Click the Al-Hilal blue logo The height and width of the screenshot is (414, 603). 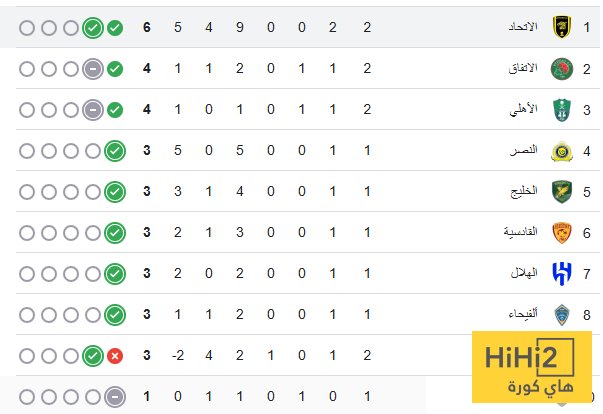559,273
